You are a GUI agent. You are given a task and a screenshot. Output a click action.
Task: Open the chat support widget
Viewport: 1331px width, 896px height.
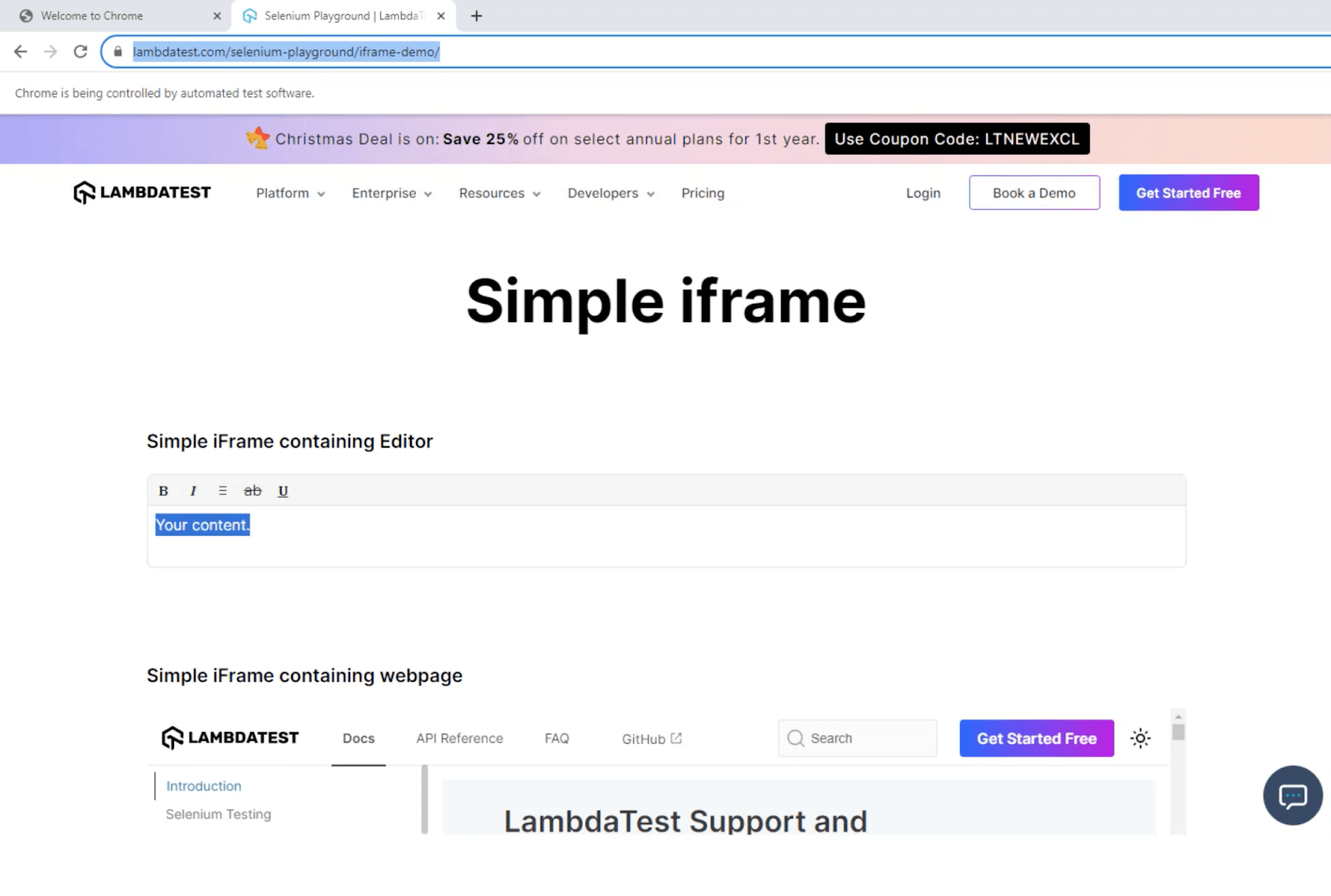1292,795
